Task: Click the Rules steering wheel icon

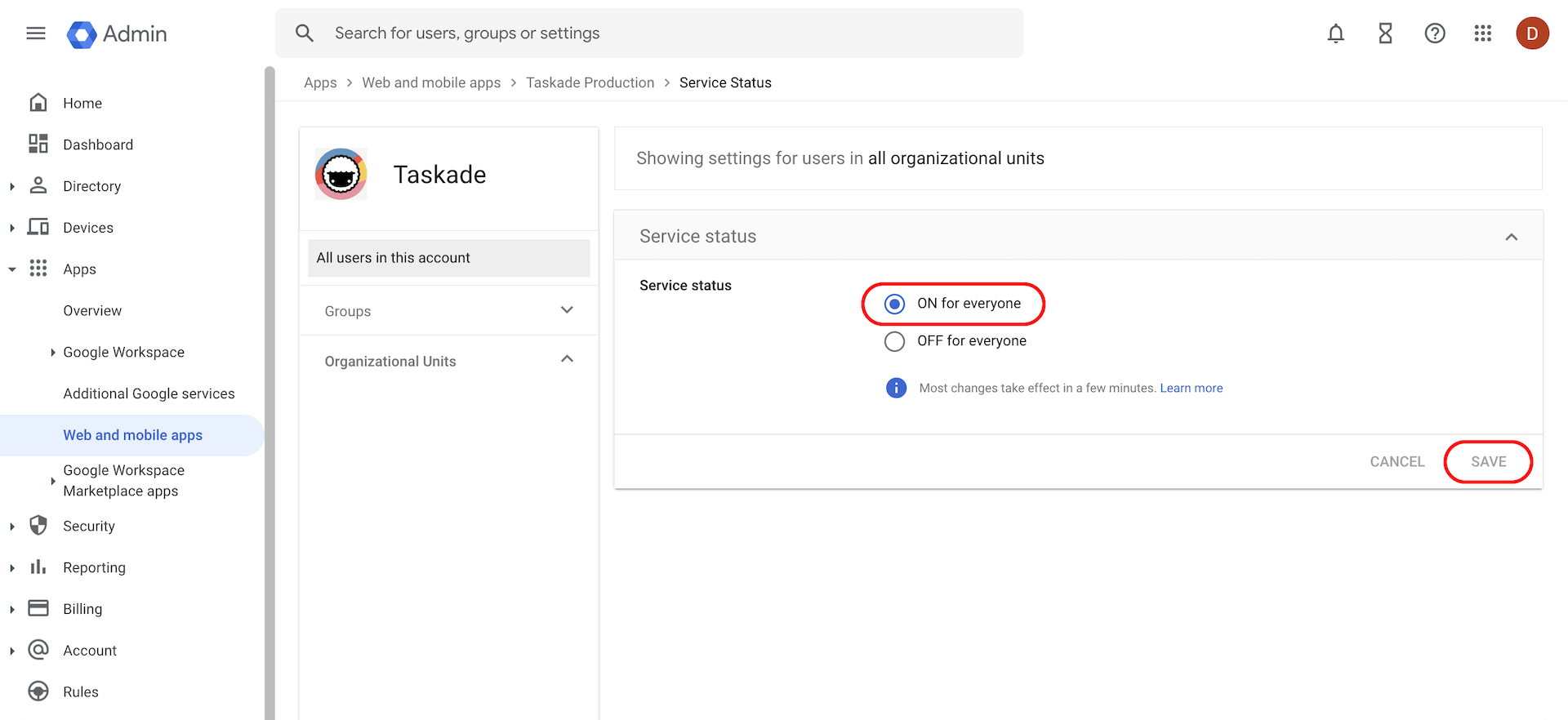Action: tap(38, 691)
